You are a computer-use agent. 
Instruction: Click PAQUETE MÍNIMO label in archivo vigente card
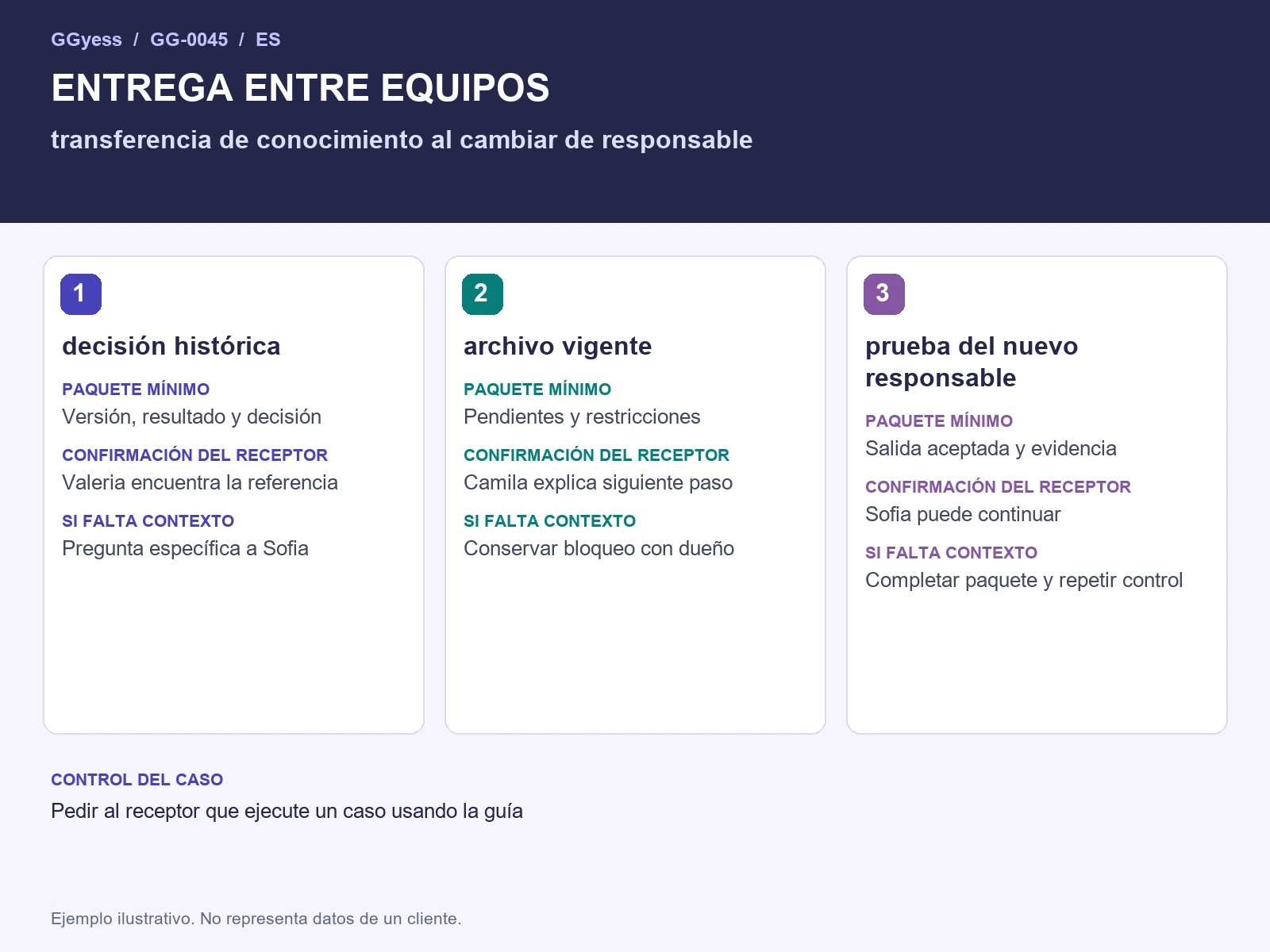pos(537,390)
